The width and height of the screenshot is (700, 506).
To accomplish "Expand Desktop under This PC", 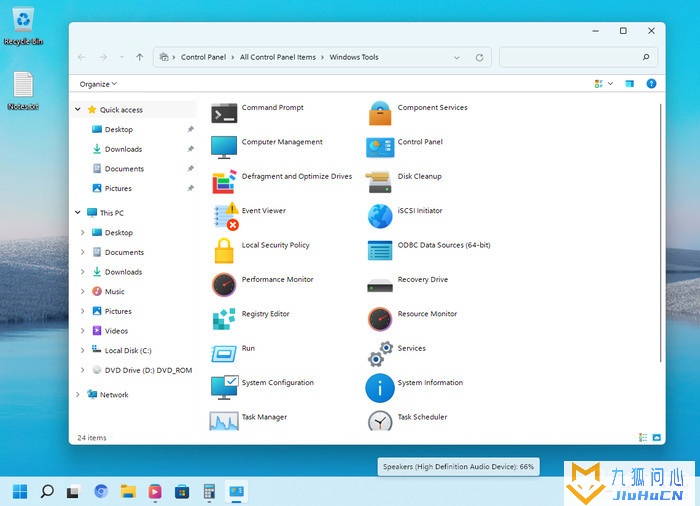I will click(x=82, y=232).
